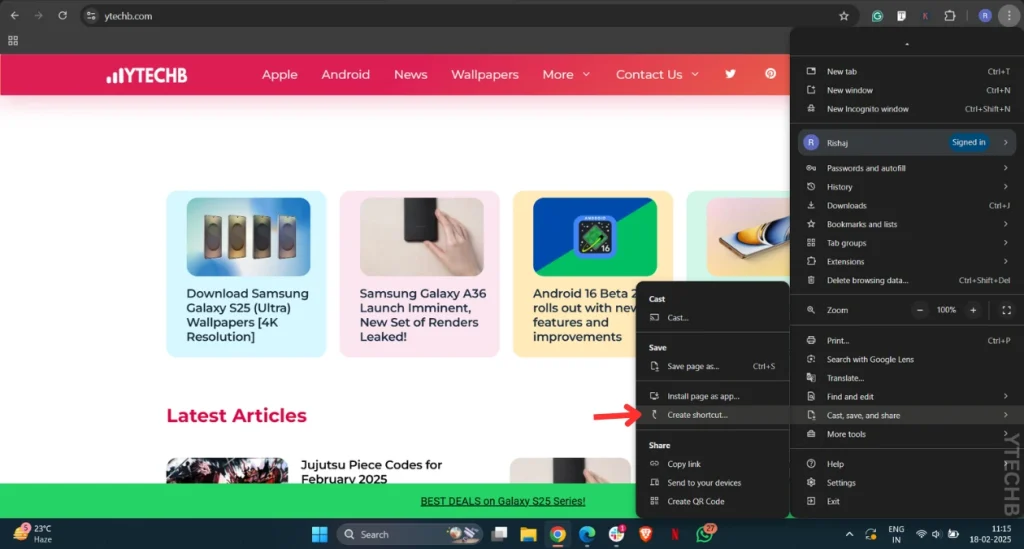The width and height of the screenshot is (1024, 549).
Task: Open Netflix from taskbar
Action: pyautogui.click(x=675, y=535)
